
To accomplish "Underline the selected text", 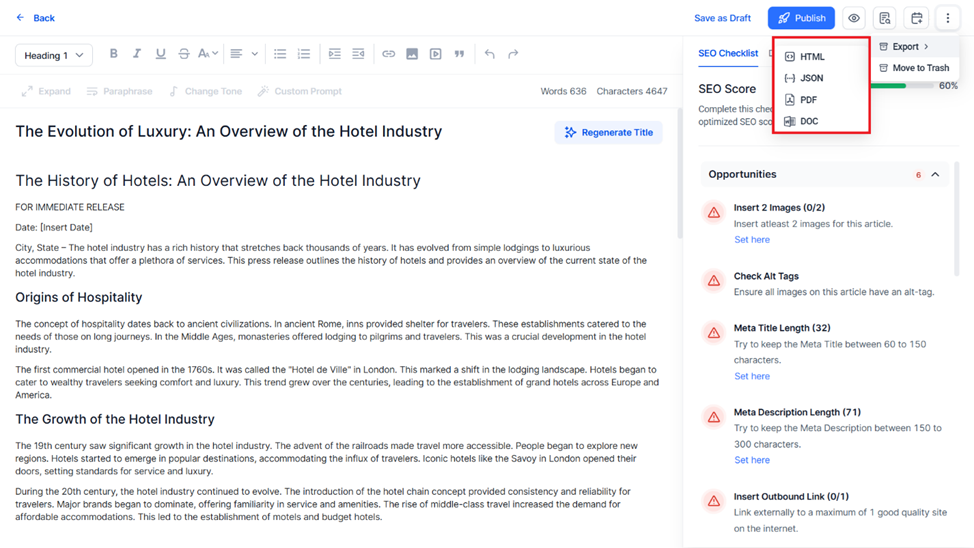I will point(160,54).
